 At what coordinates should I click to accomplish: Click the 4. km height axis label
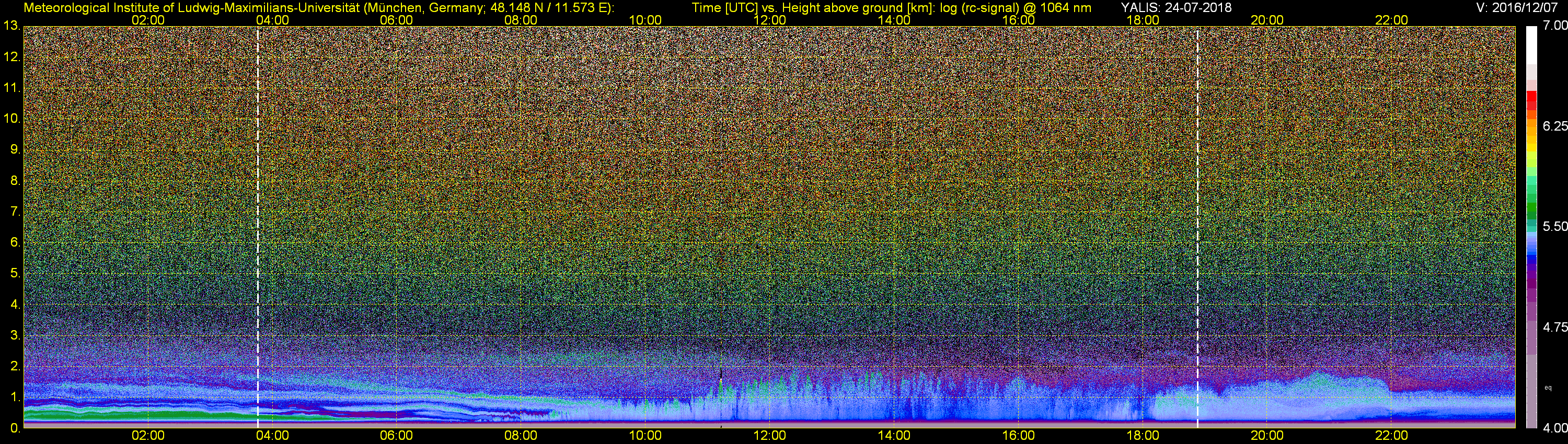pos(15,305)
